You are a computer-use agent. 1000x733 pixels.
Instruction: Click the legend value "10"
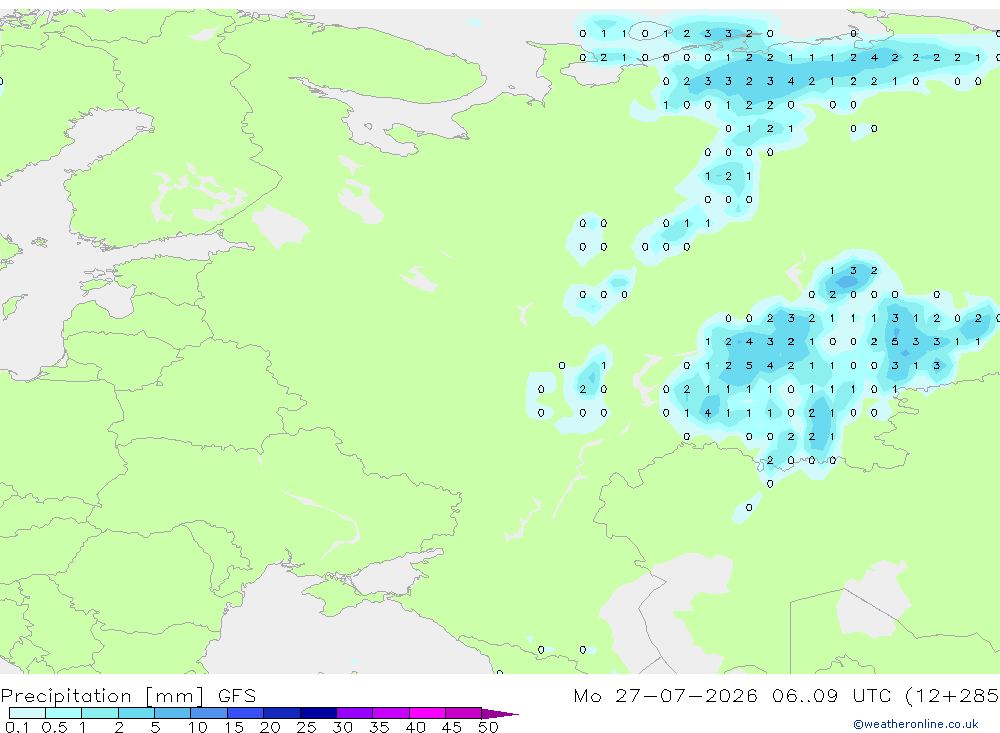point(198,727)
